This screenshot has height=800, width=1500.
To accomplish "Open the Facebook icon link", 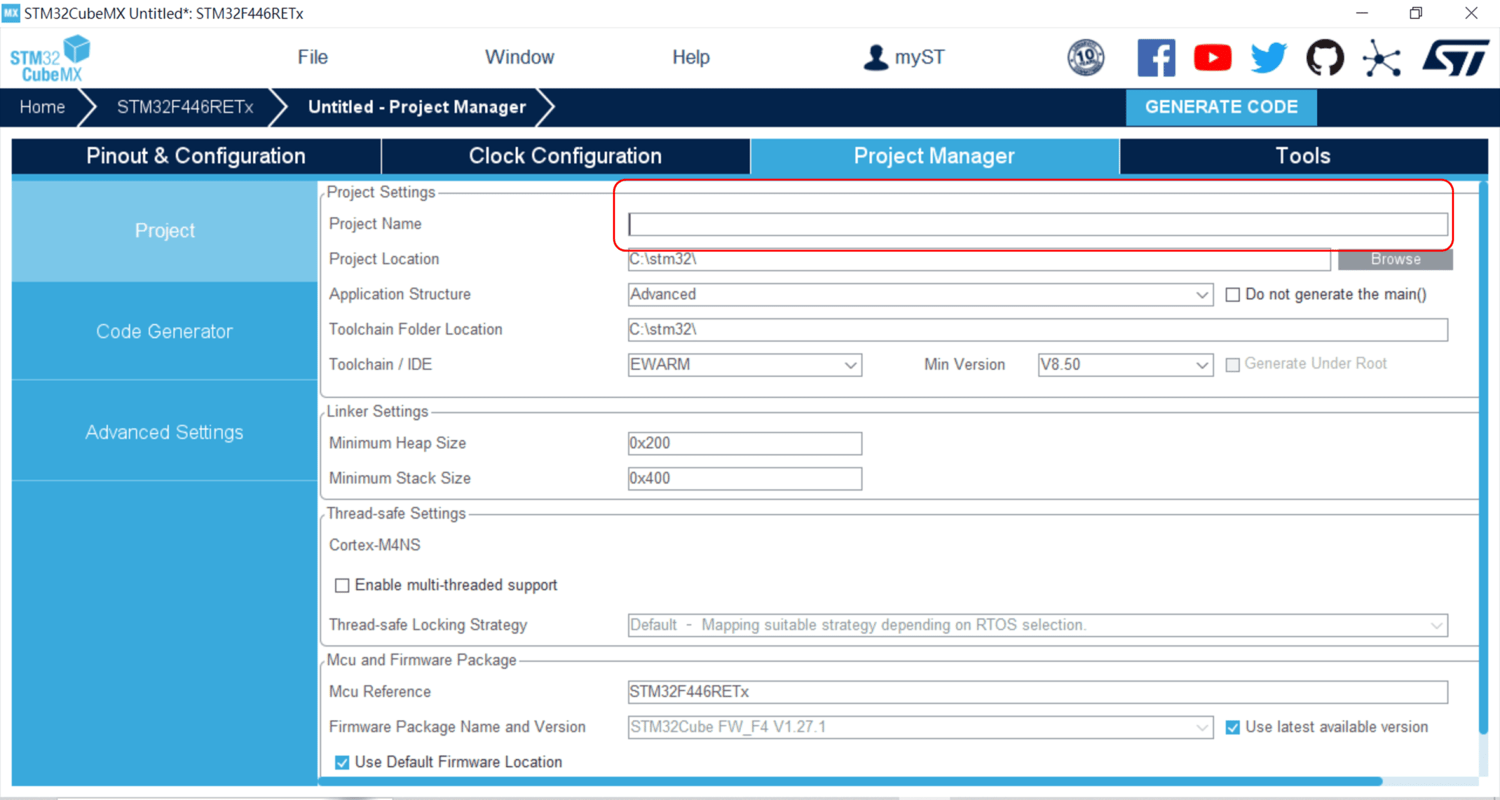I will pos(1156,57).
